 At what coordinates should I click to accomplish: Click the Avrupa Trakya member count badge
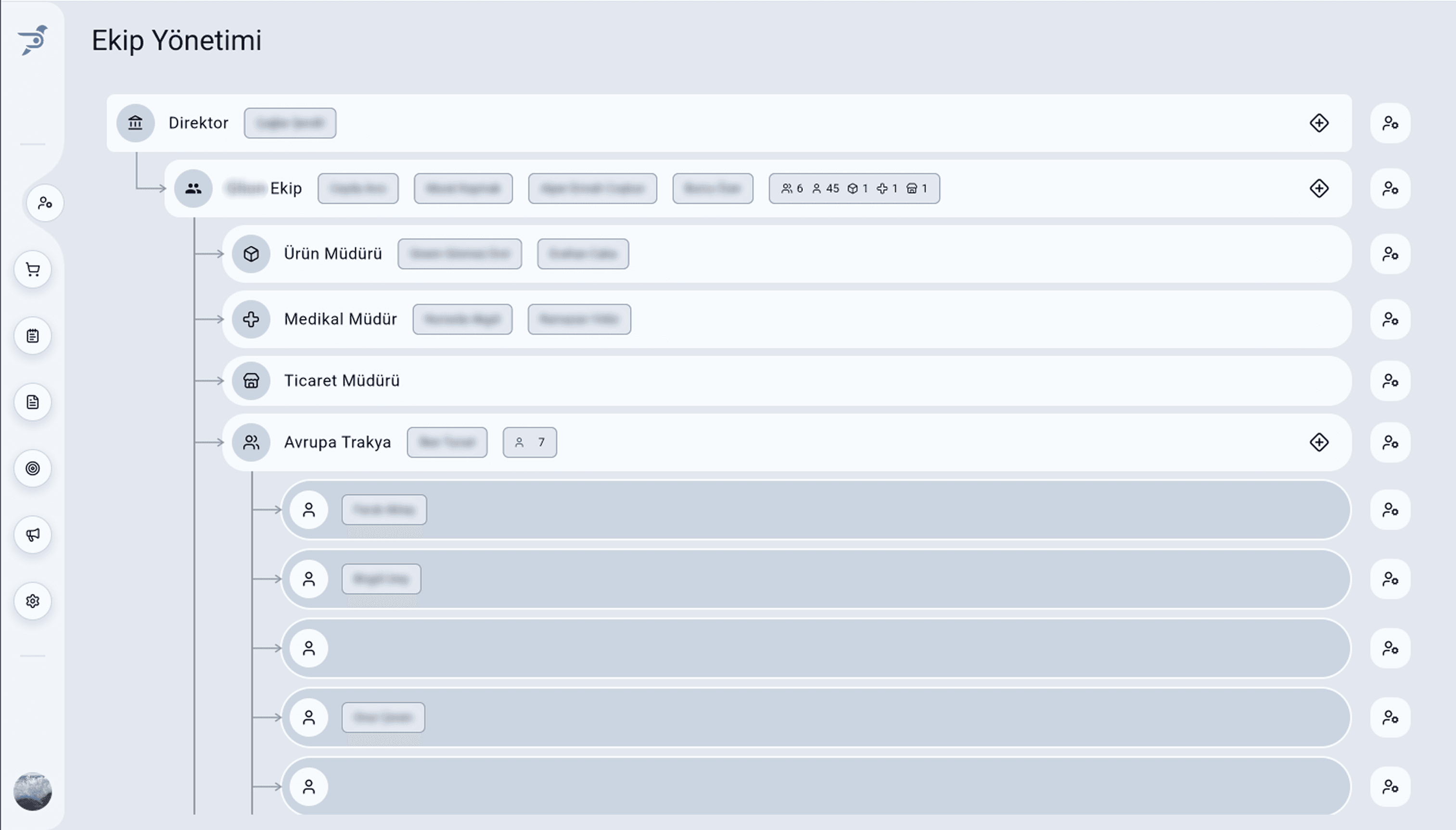click(529, 442)
